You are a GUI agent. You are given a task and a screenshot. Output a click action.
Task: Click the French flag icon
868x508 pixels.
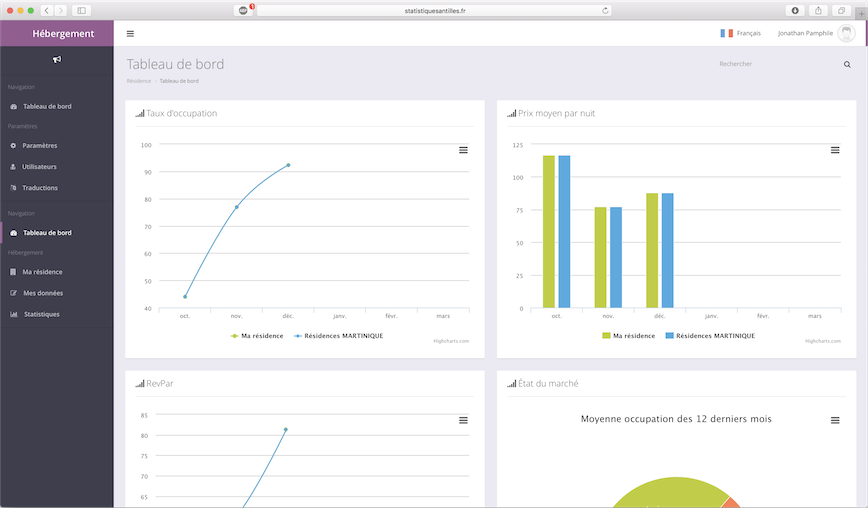point(726,33)
